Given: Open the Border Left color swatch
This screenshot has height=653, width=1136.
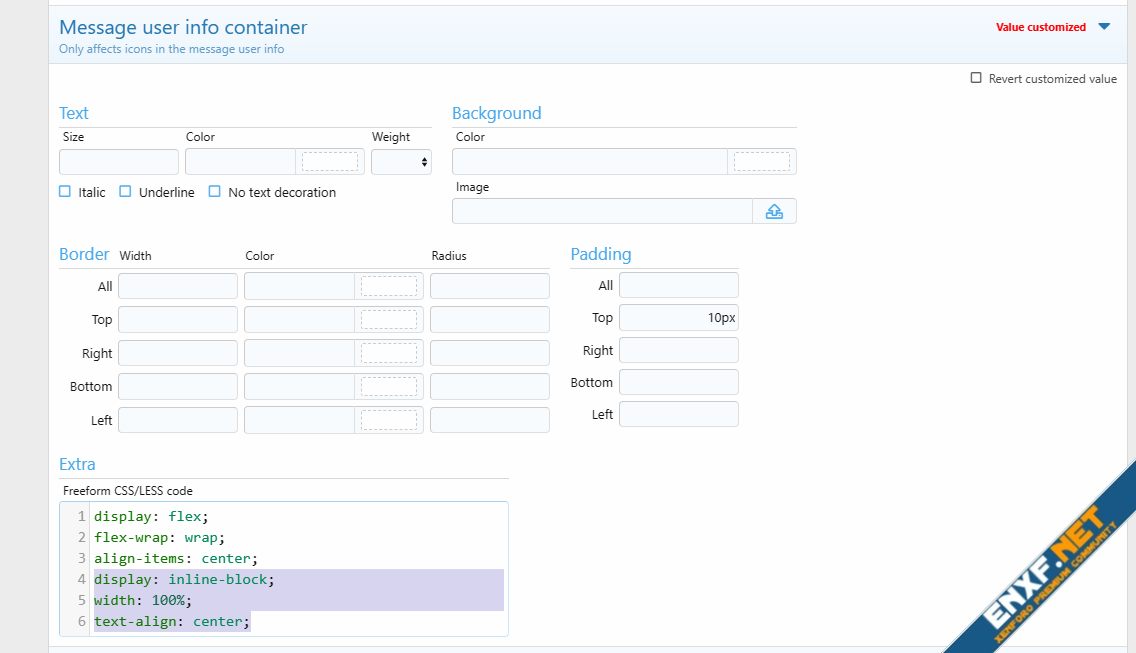Looking at the screenshot, I should [x=388, y=420].
